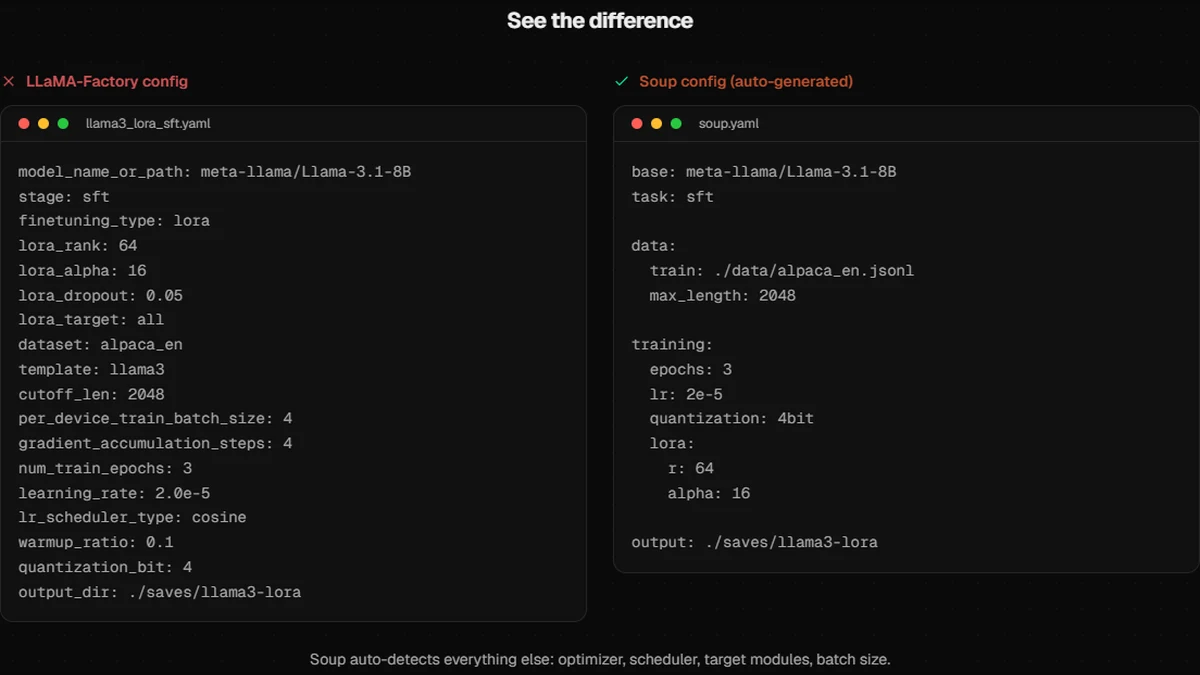Click the 'dataset: alpaca_en' line
This screenshot has width=1200, height=675.
pyautogui.click(x=100, y=345)
